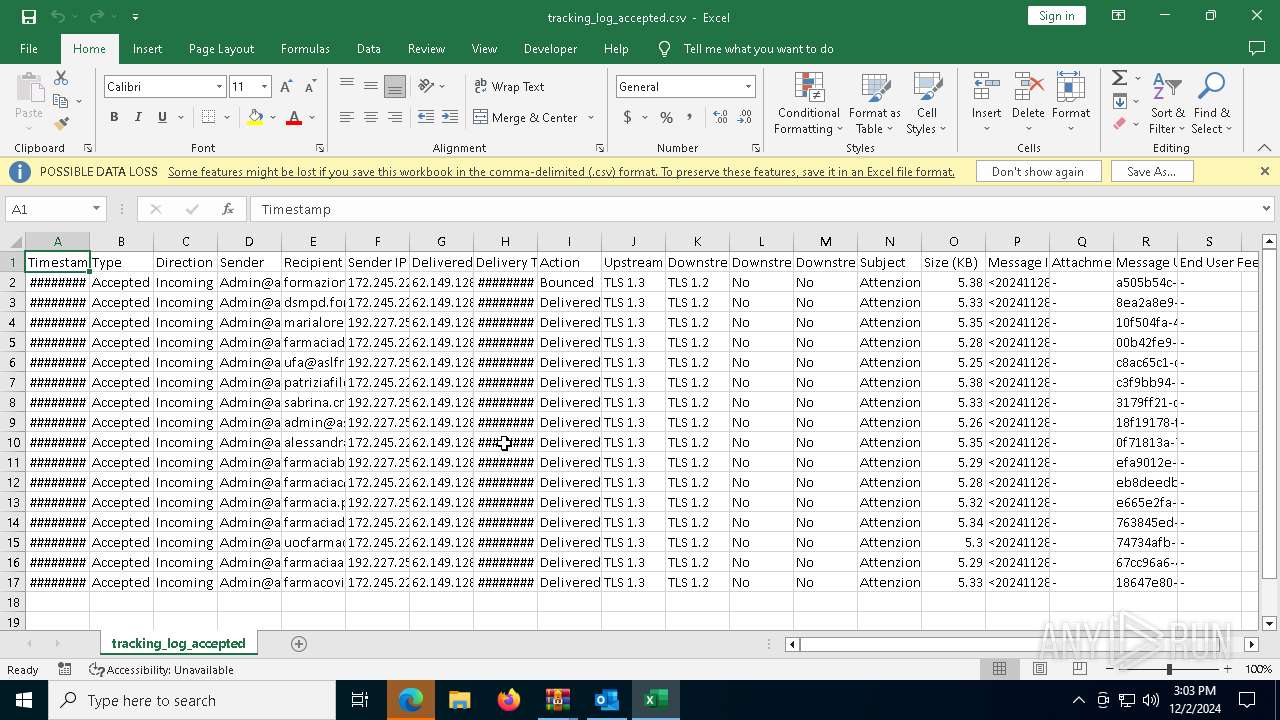Viewport: 1280px width, 720px height.
Task: Open Cell Styles gallery
Action: (927, 103)
